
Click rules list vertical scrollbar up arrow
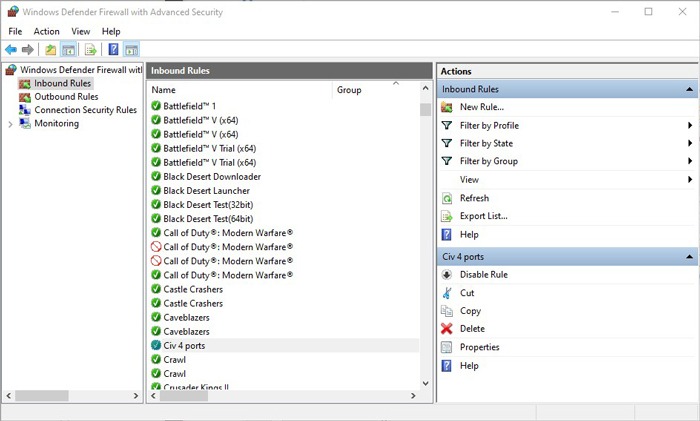click(425, 88)
